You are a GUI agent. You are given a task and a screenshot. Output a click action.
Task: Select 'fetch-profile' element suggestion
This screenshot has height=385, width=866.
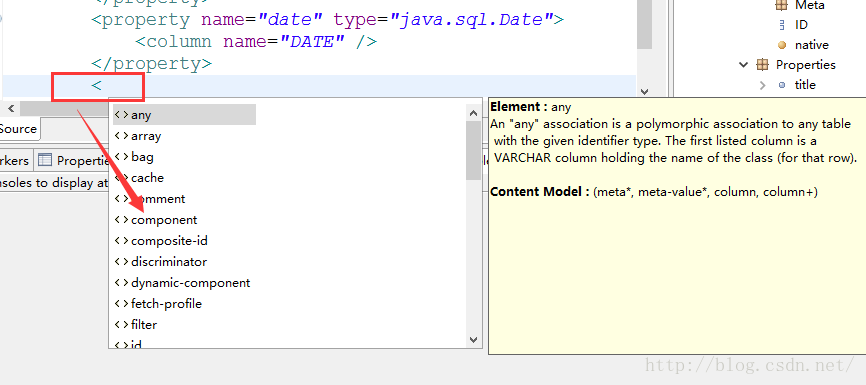click(166, 304)
